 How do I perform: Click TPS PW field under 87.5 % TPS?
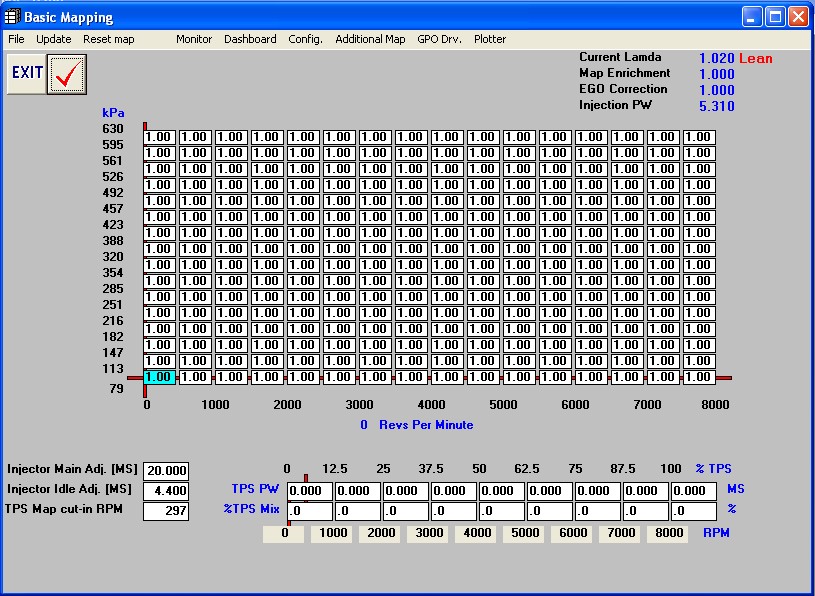pos(645,491)
